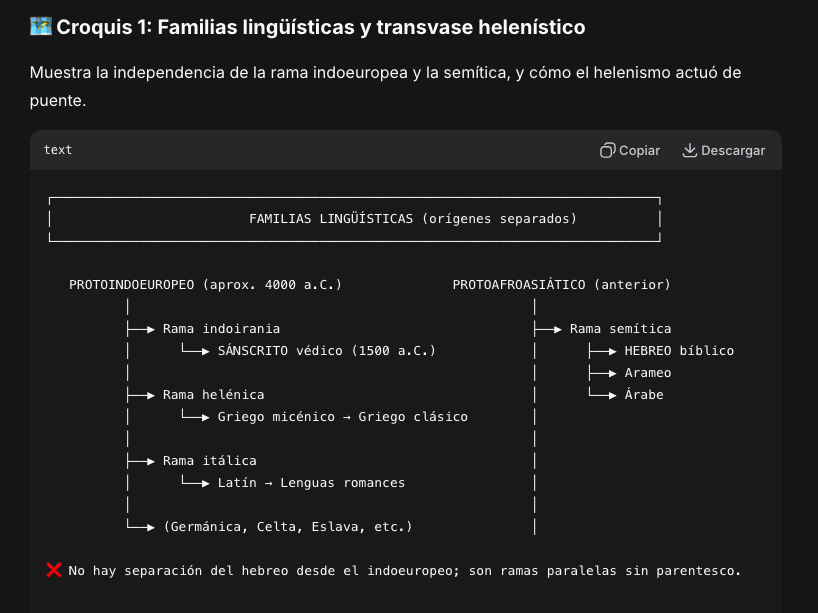Click the copy icon beside Copiar
The height and width of the screenshot is (613, 818).
(607, 150)
